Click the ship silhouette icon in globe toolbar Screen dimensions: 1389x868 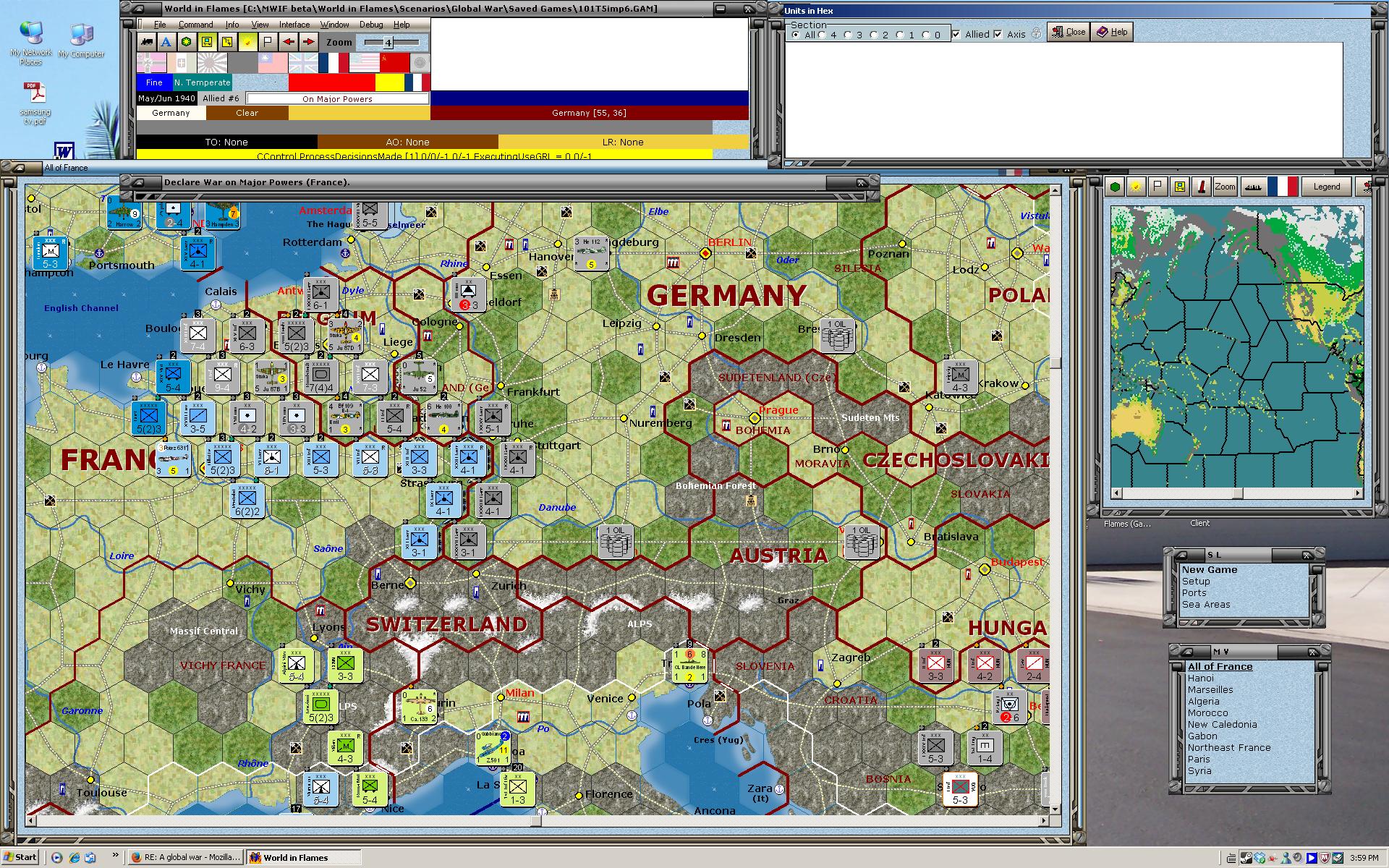coord(1253,187)
